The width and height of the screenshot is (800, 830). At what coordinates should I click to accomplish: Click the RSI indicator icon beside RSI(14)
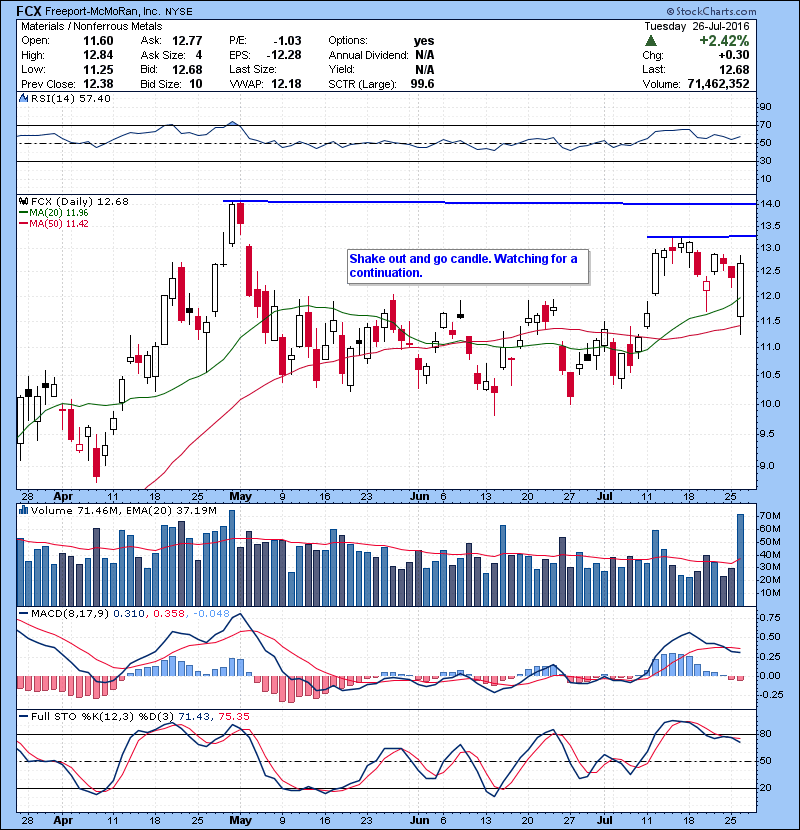coord(23,98)
